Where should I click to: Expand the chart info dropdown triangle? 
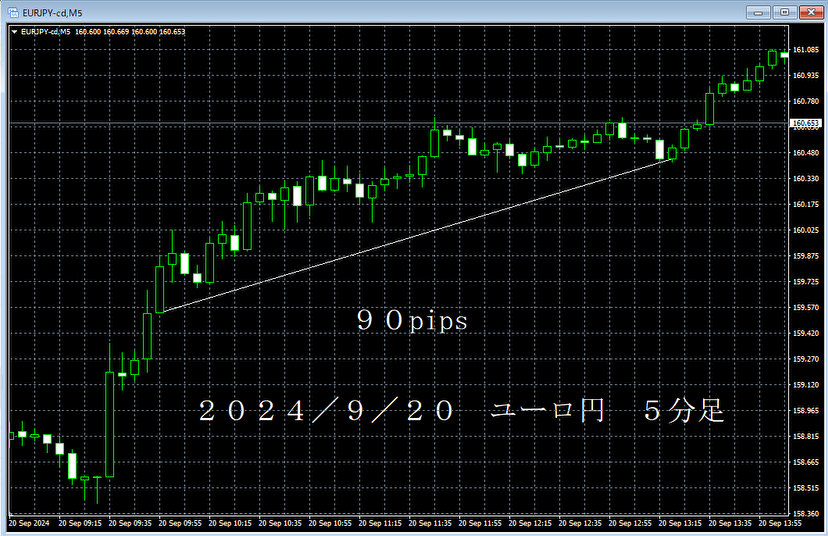point(14,32)
